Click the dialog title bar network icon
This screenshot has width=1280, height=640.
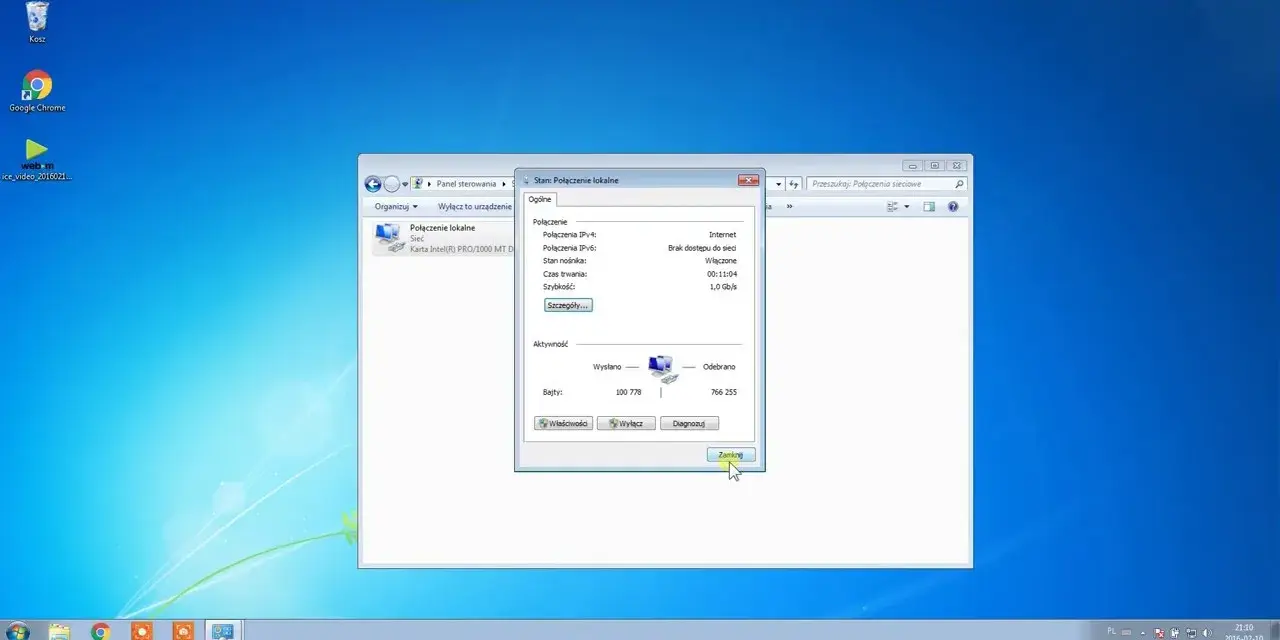pos(526,180)
